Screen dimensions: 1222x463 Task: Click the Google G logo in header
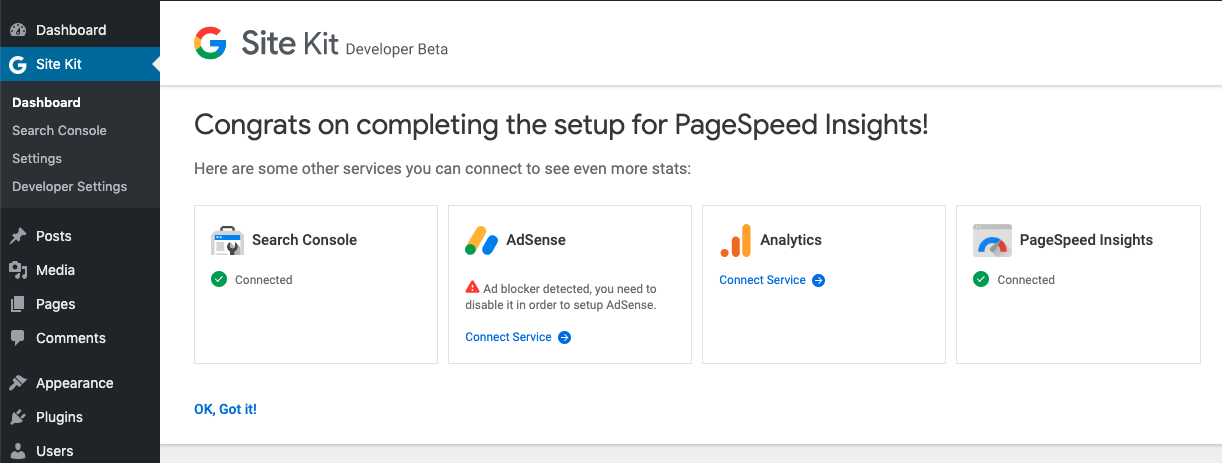pos(211,43)
